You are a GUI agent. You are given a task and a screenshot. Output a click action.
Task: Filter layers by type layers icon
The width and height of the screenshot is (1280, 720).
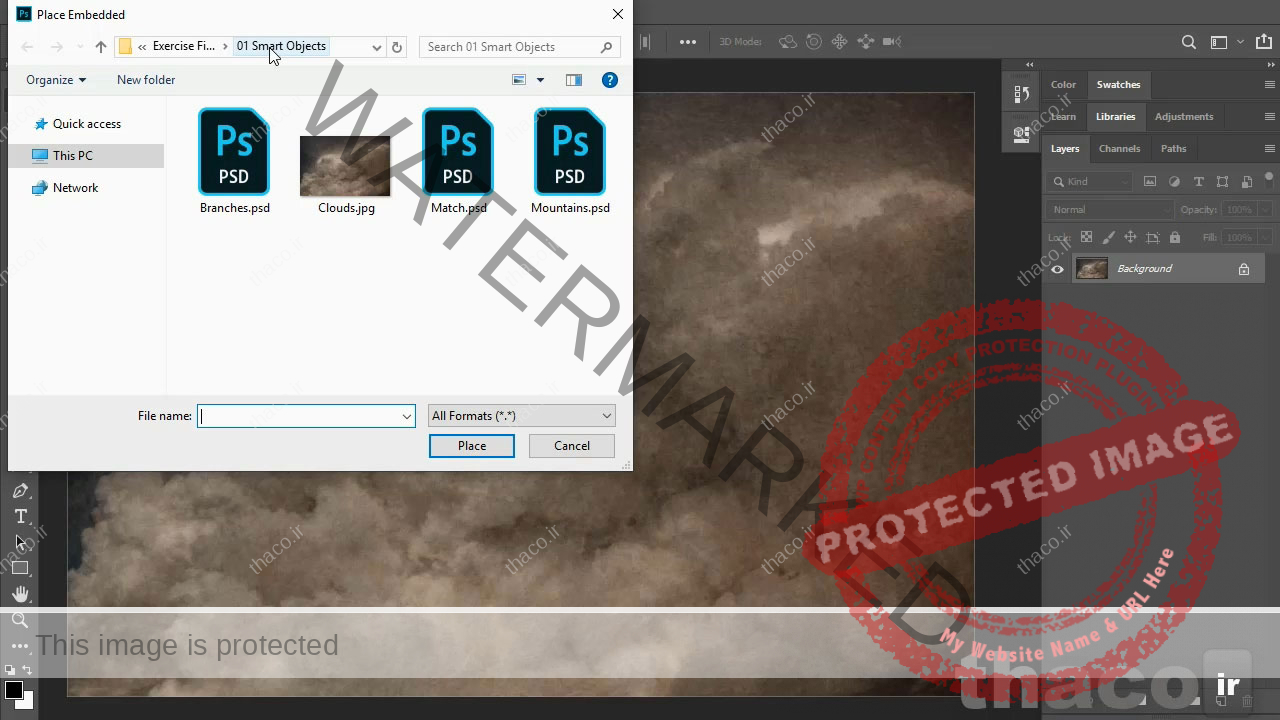point(1198,182)
